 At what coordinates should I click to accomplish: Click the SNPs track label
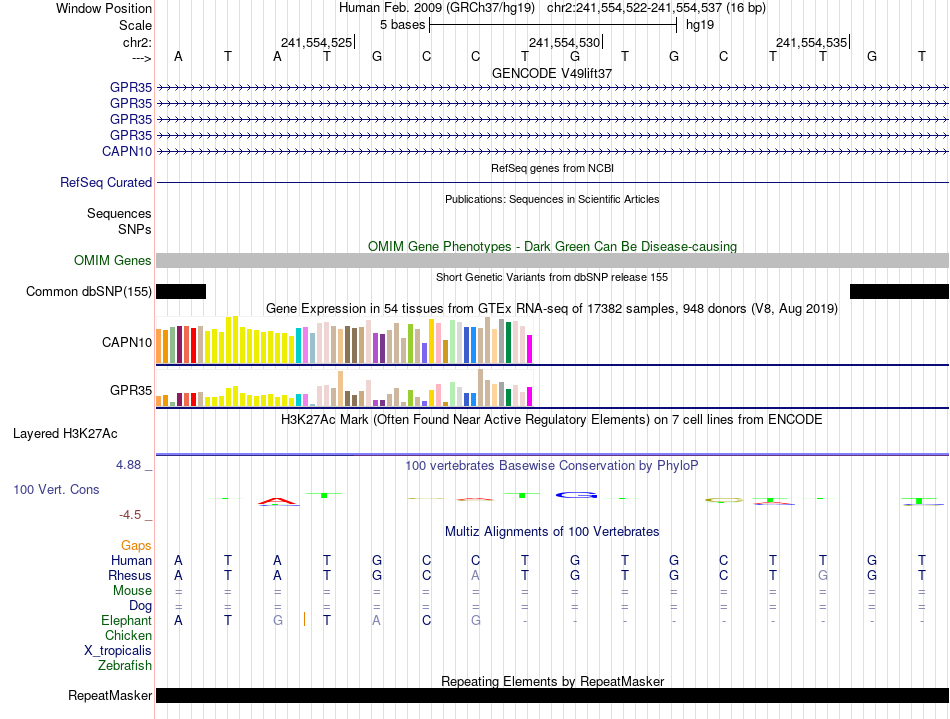[x=135, y=230]
